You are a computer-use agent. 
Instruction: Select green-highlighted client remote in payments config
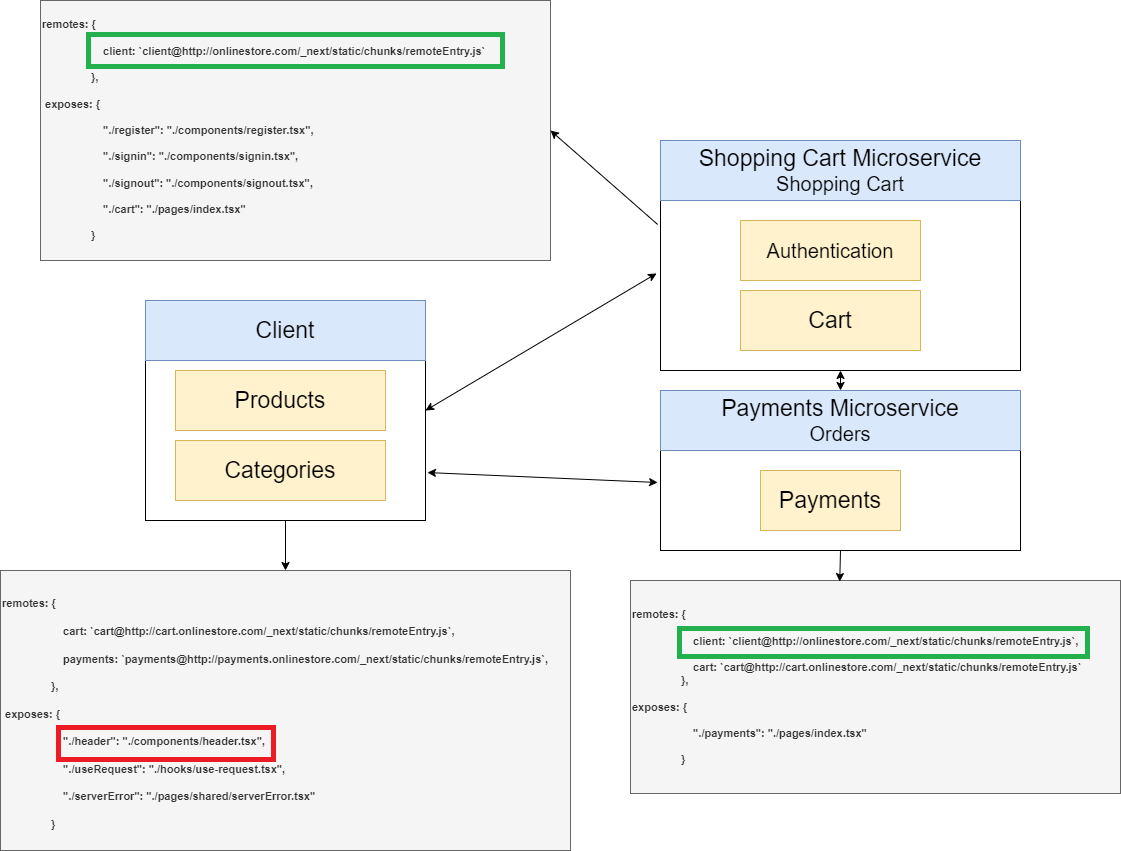(x=884, y=641)
